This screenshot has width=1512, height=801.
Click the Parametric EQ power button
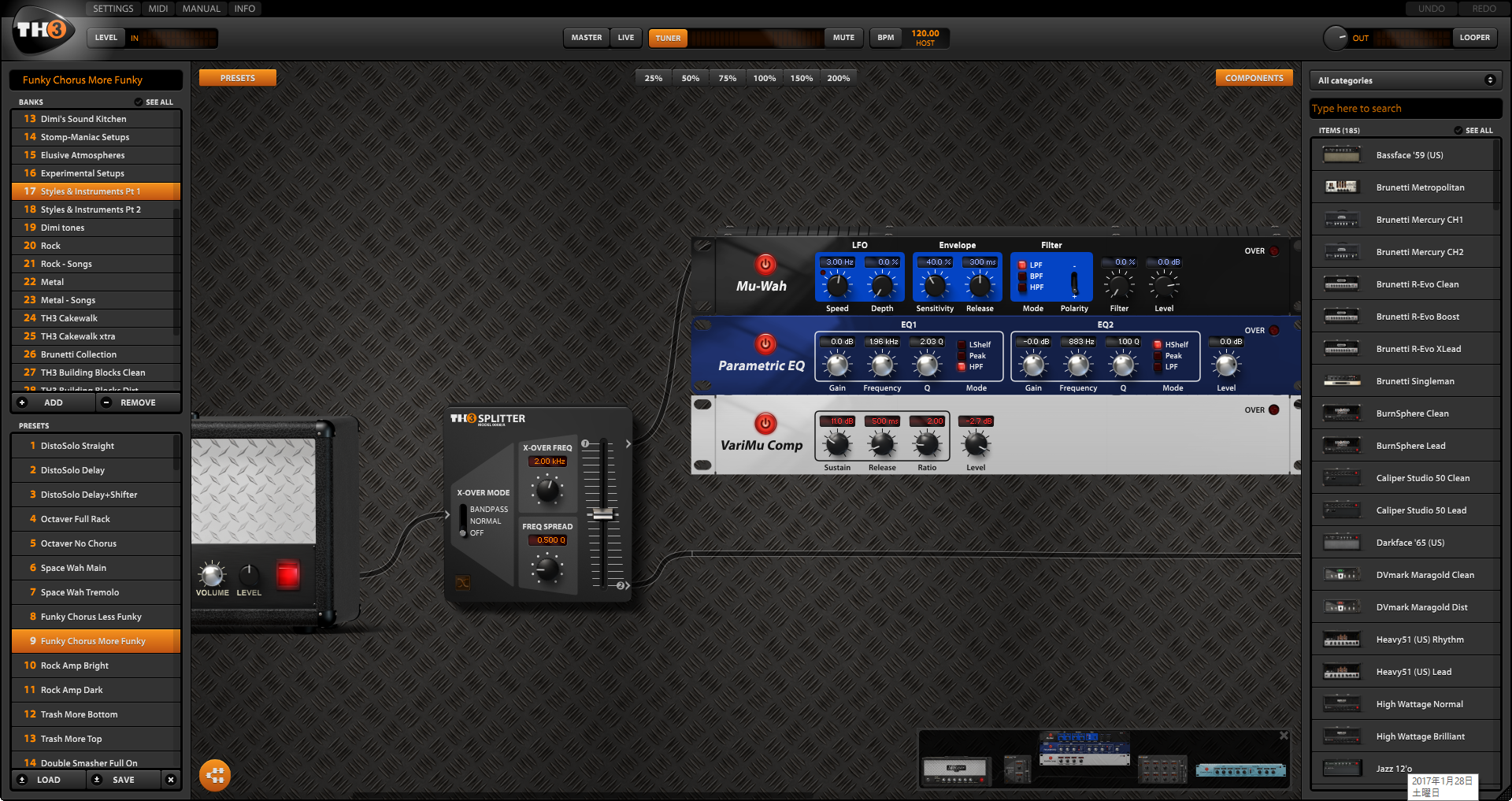pos(765,343)
